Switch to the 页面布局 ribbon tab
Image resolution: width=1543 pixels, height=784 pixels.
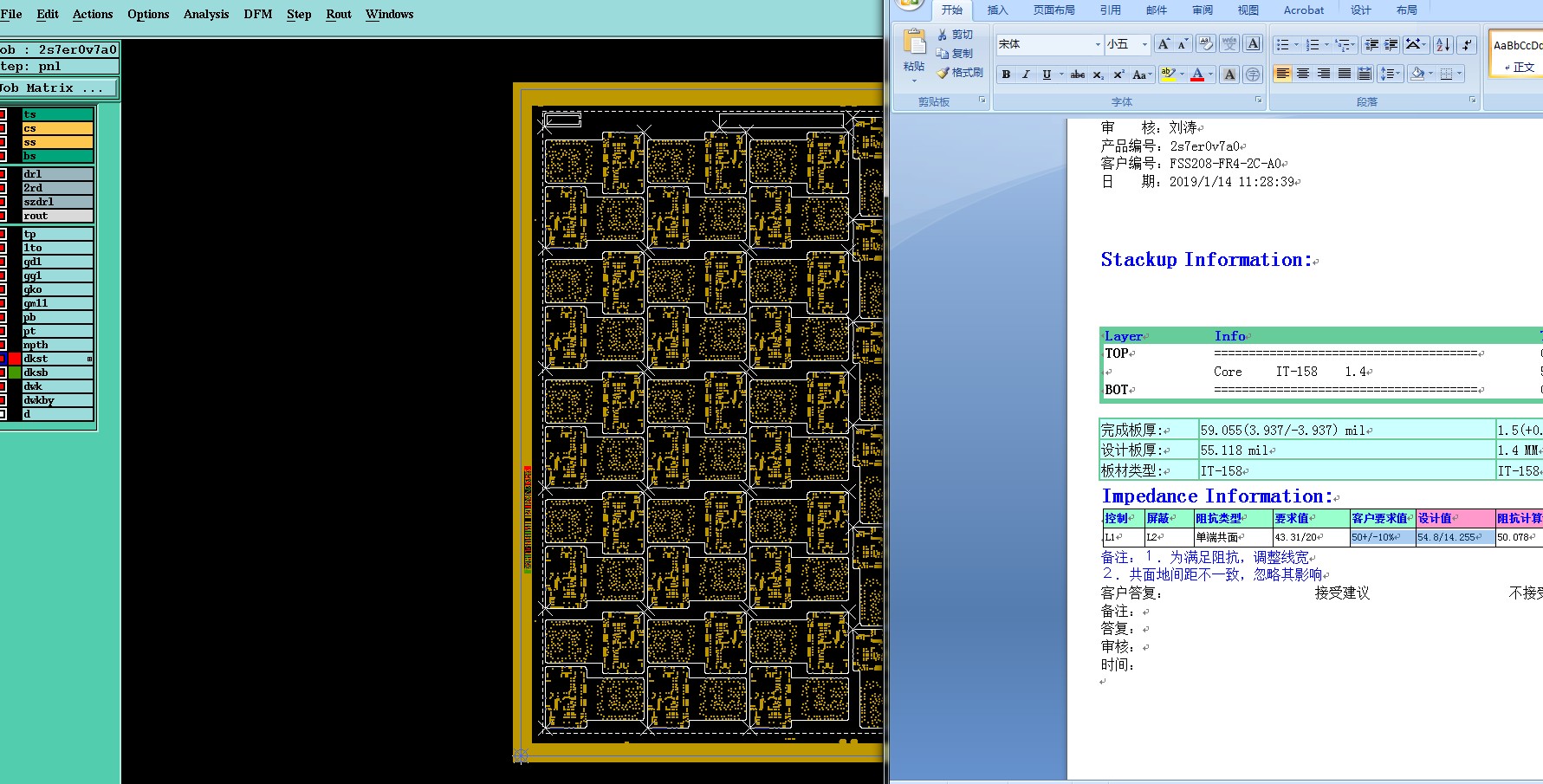[1054, 10]
